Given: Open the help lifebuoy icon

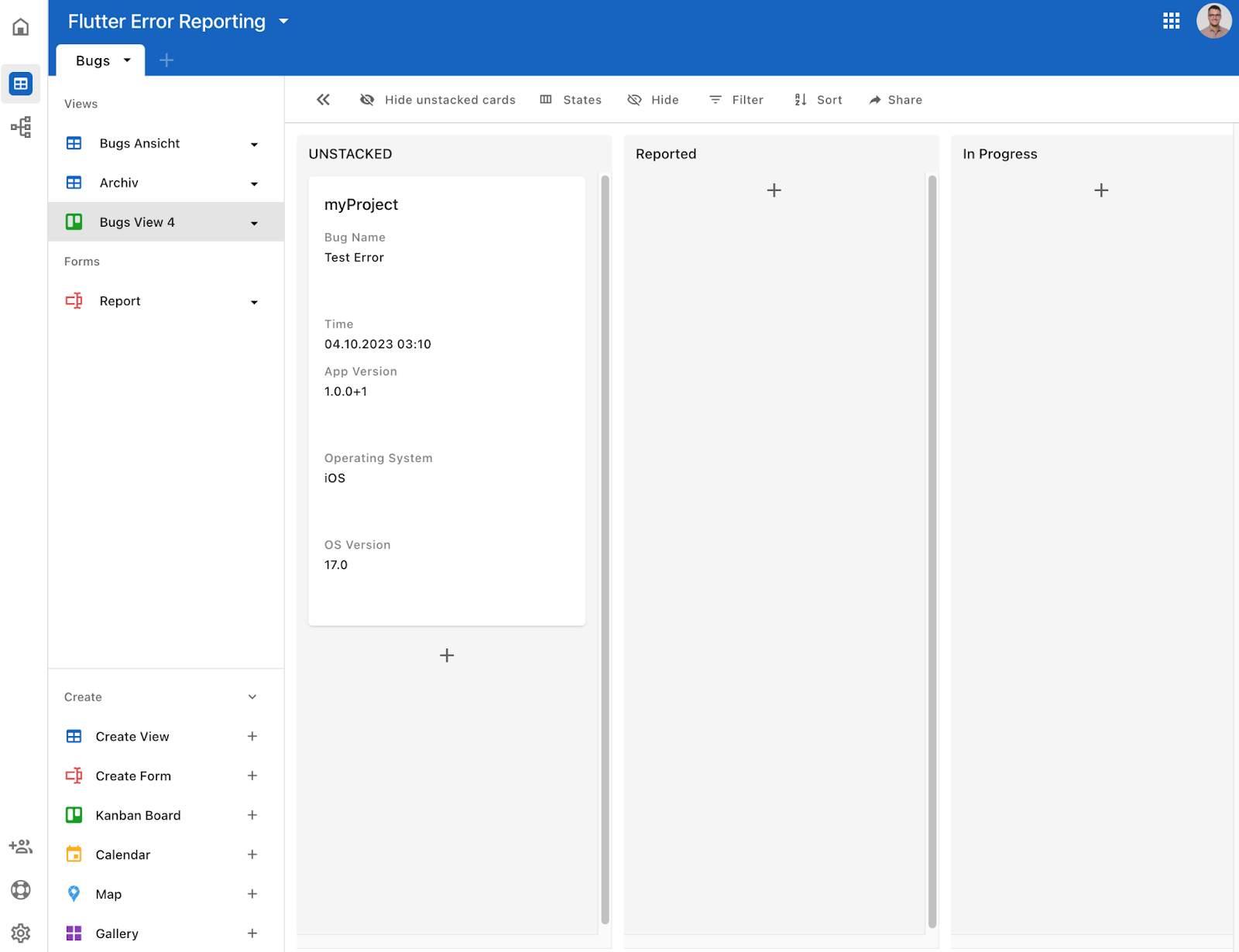Looking at the screenshot, I should [21, 890].
